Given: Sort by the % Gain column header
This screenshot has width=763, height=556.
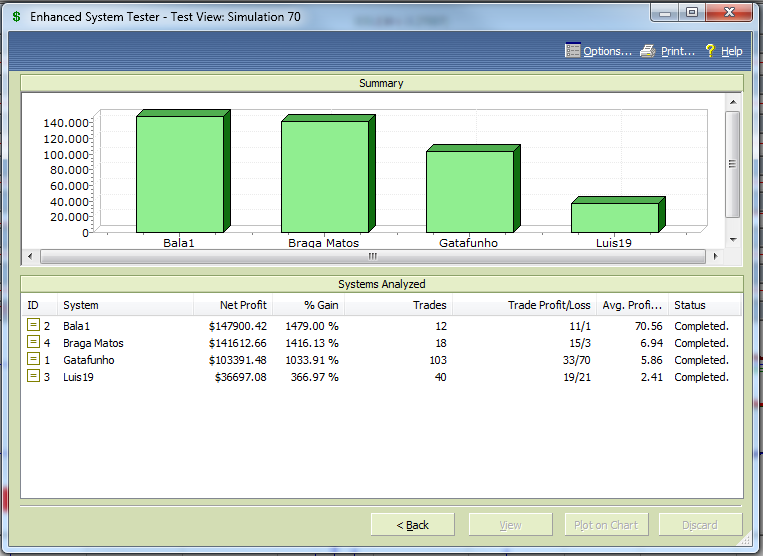Looking at the screenshot, I should [x=309, y=305].
